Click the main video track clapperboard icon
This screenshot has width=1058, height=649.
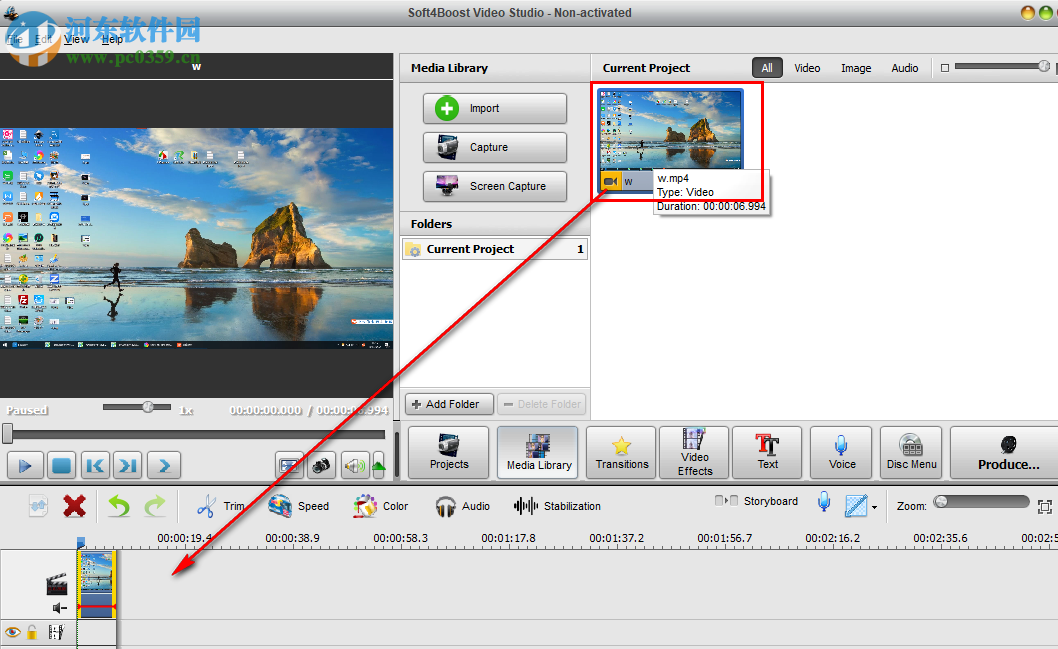(57, 584)
